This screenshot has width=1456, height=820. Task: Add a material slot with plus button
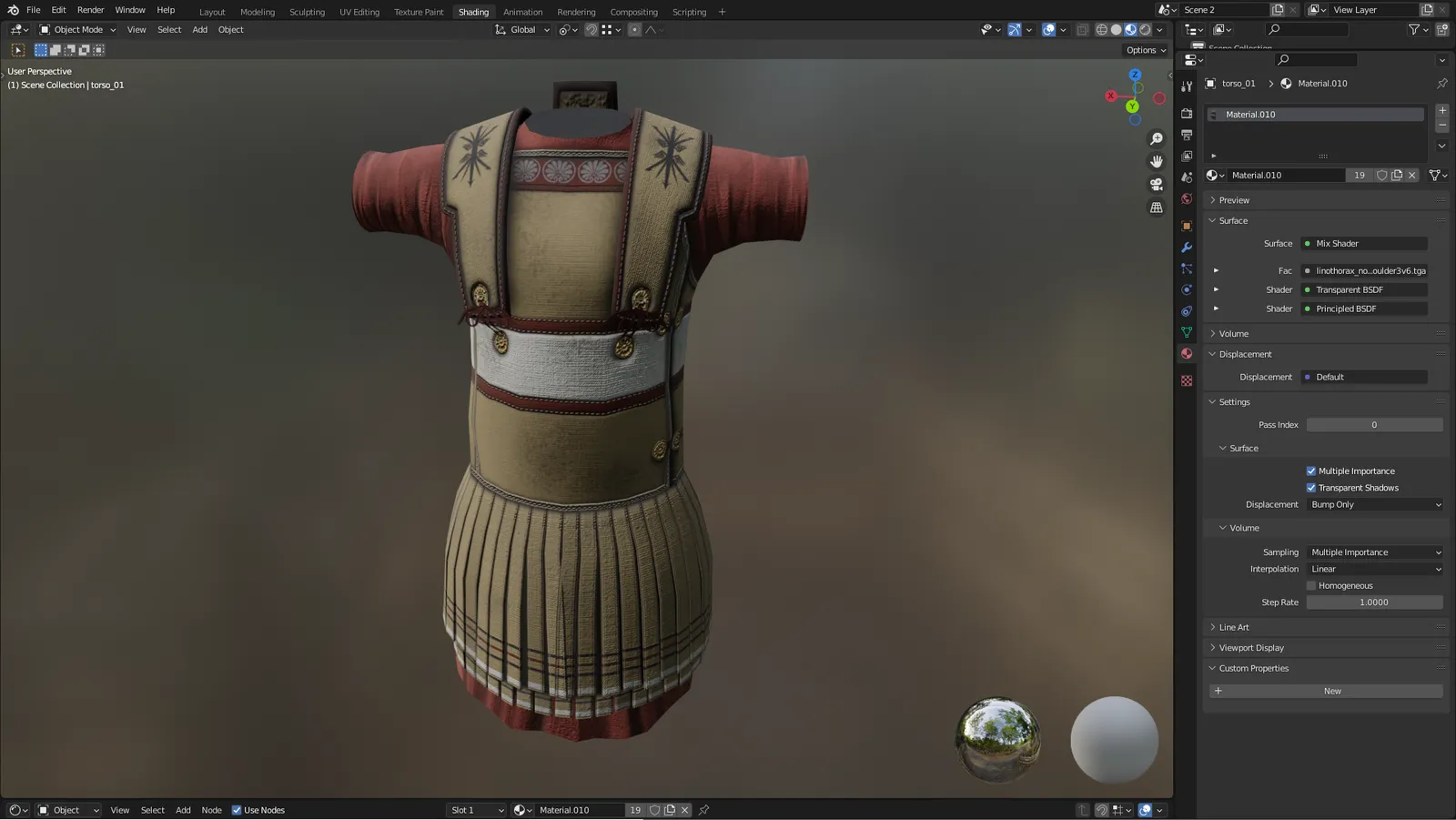[1442, 111]
